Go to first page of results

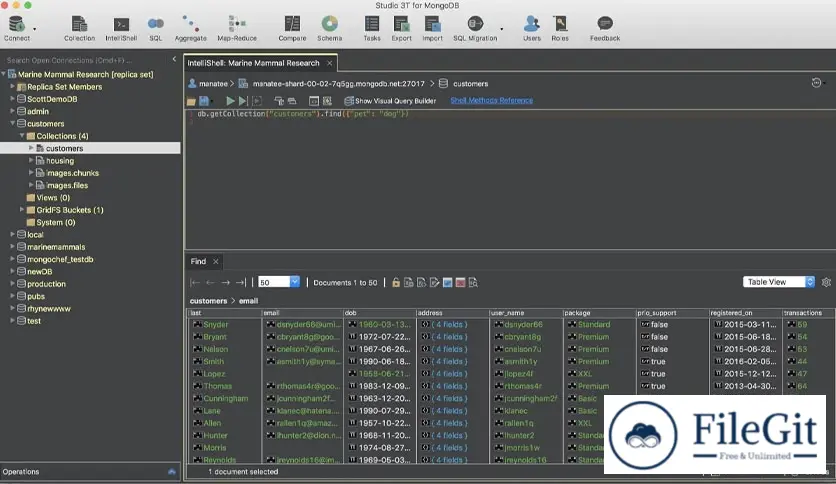(195, 283)
